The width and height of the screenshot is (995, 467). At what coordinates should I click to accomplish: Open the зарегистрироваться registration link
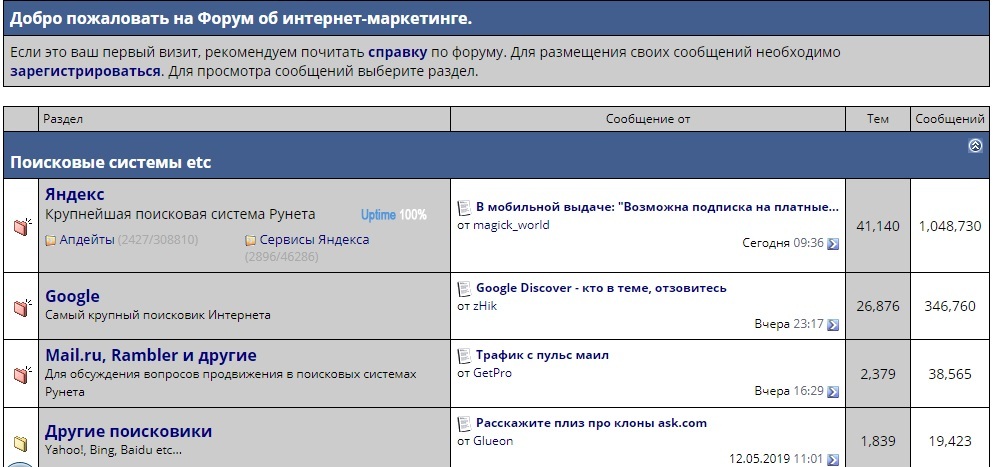click(86, 71)
